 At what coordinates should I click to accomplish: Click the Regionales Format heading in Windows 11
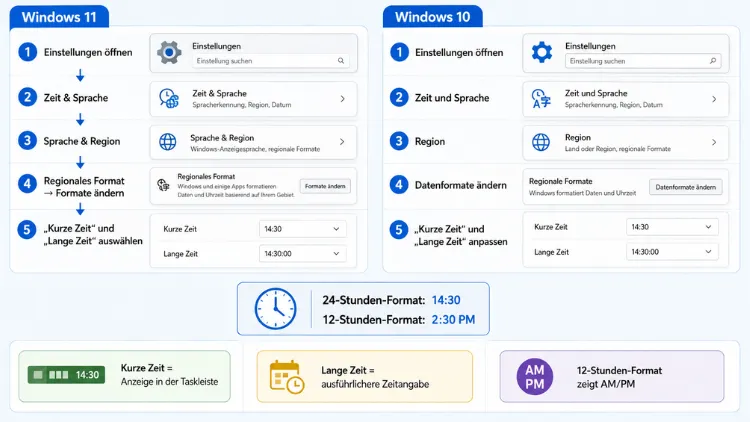(x=206, y=177)
